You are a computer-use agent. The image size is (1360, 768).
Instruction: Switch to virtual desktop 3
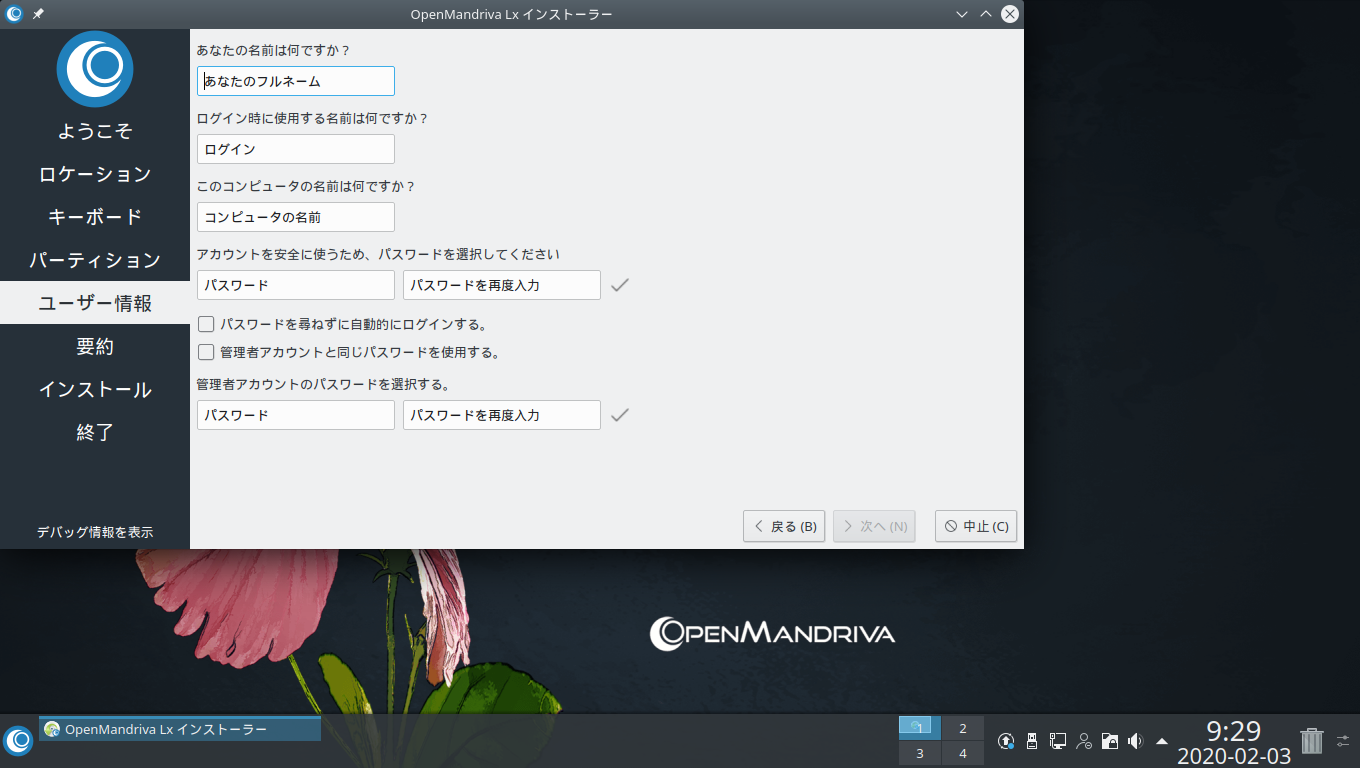point(919,753)
